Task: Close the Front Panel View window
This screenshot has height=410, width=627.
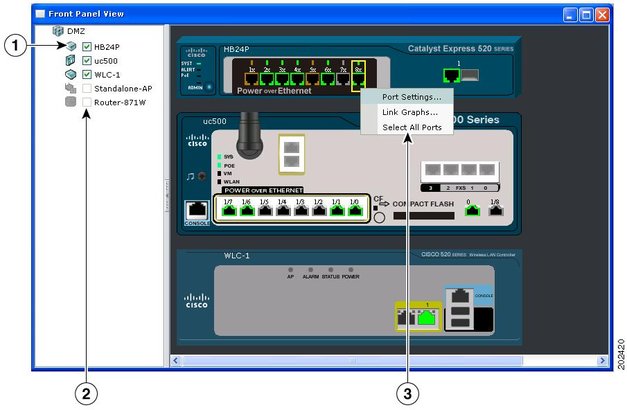Action: point(602,15)
